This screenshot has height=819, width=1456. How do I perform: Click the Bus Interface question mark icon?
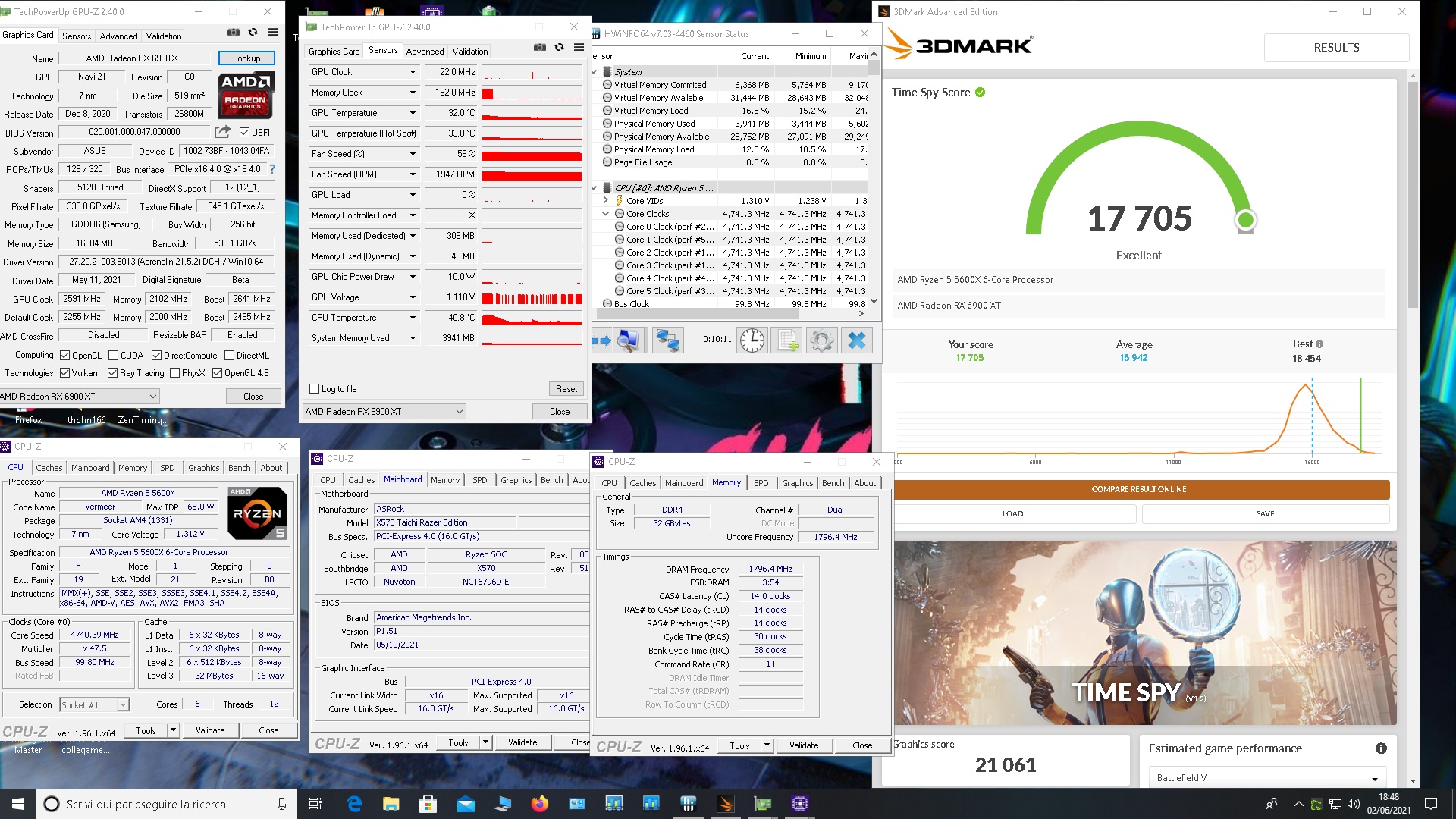[x=272, y=169]
